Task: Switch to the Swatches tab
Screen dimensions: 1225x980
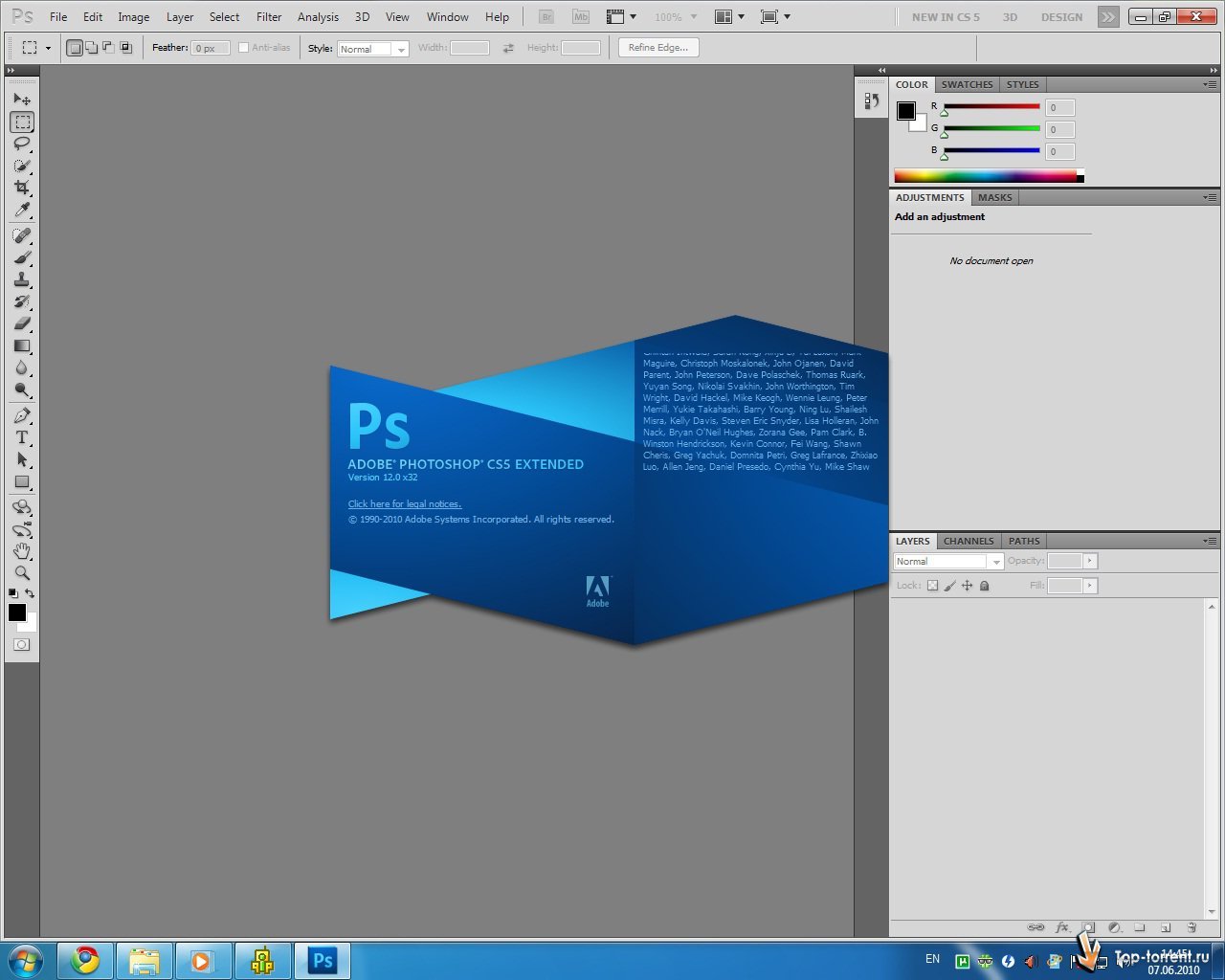Action: pos(967,84)
